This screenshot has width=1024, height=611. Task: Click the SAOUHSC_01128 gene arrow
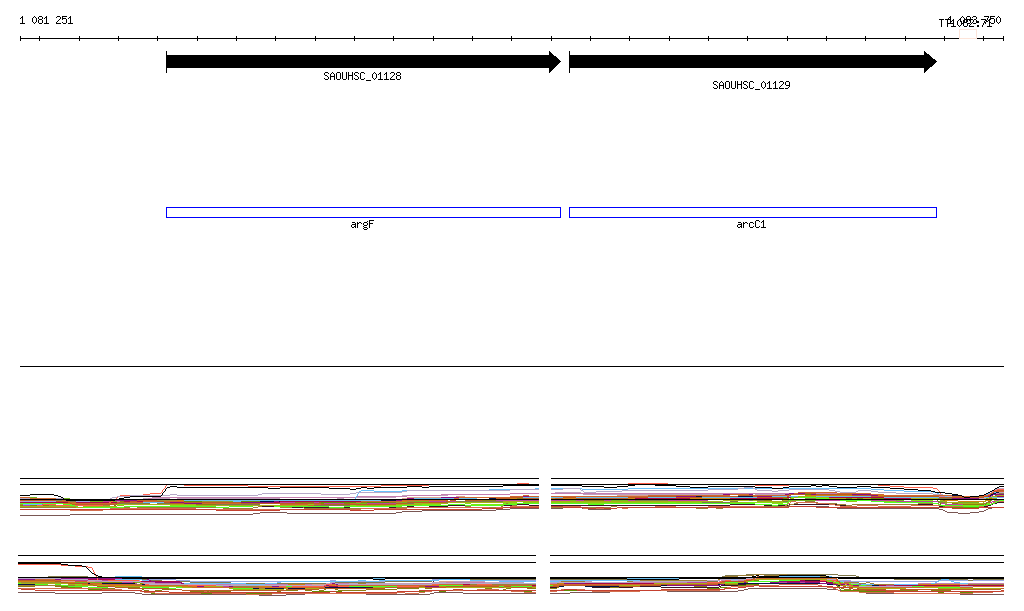[x=363, y=62]
